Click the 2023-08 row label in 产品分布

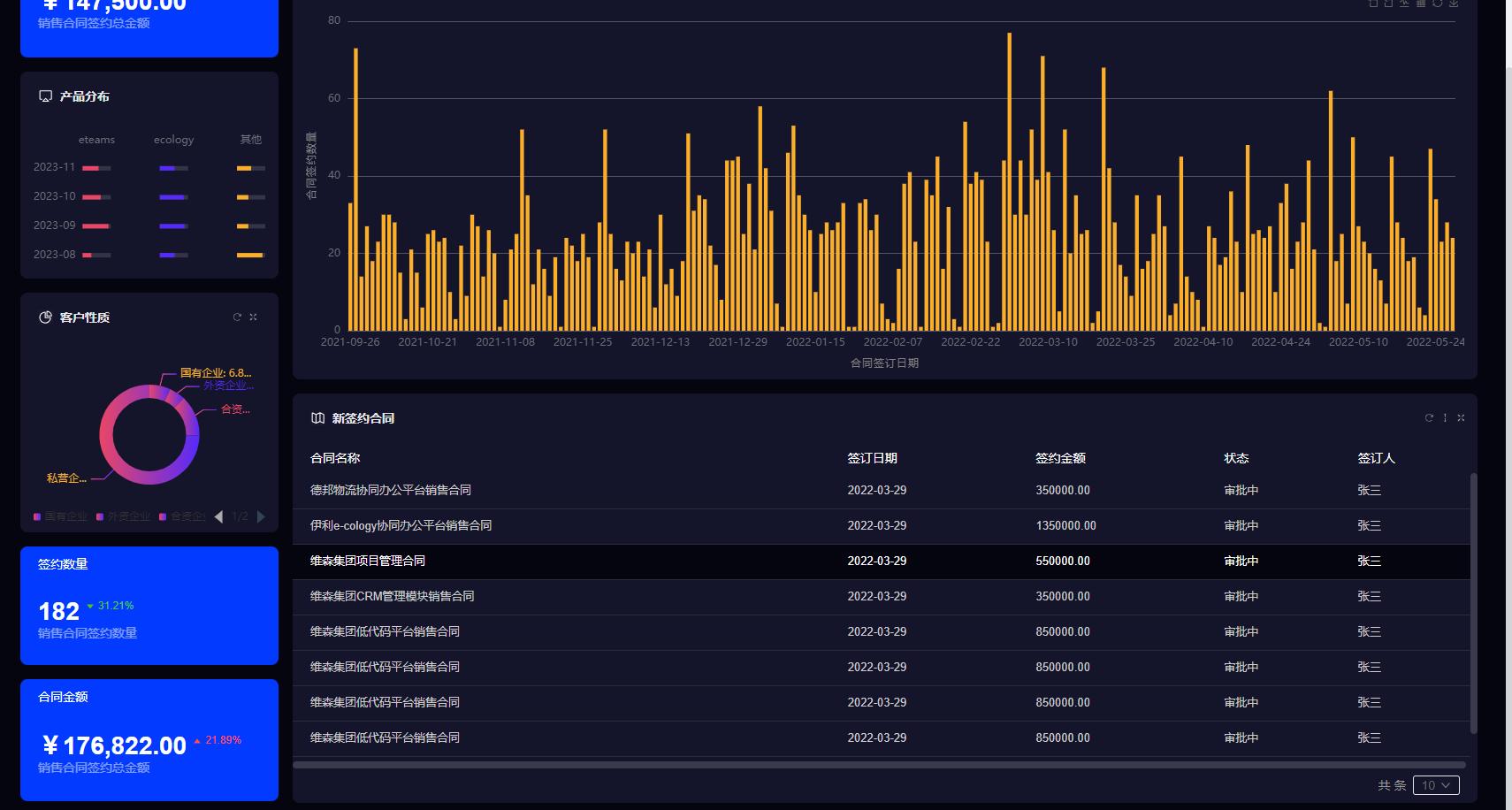pyautogui.click(x=55, y=255)
